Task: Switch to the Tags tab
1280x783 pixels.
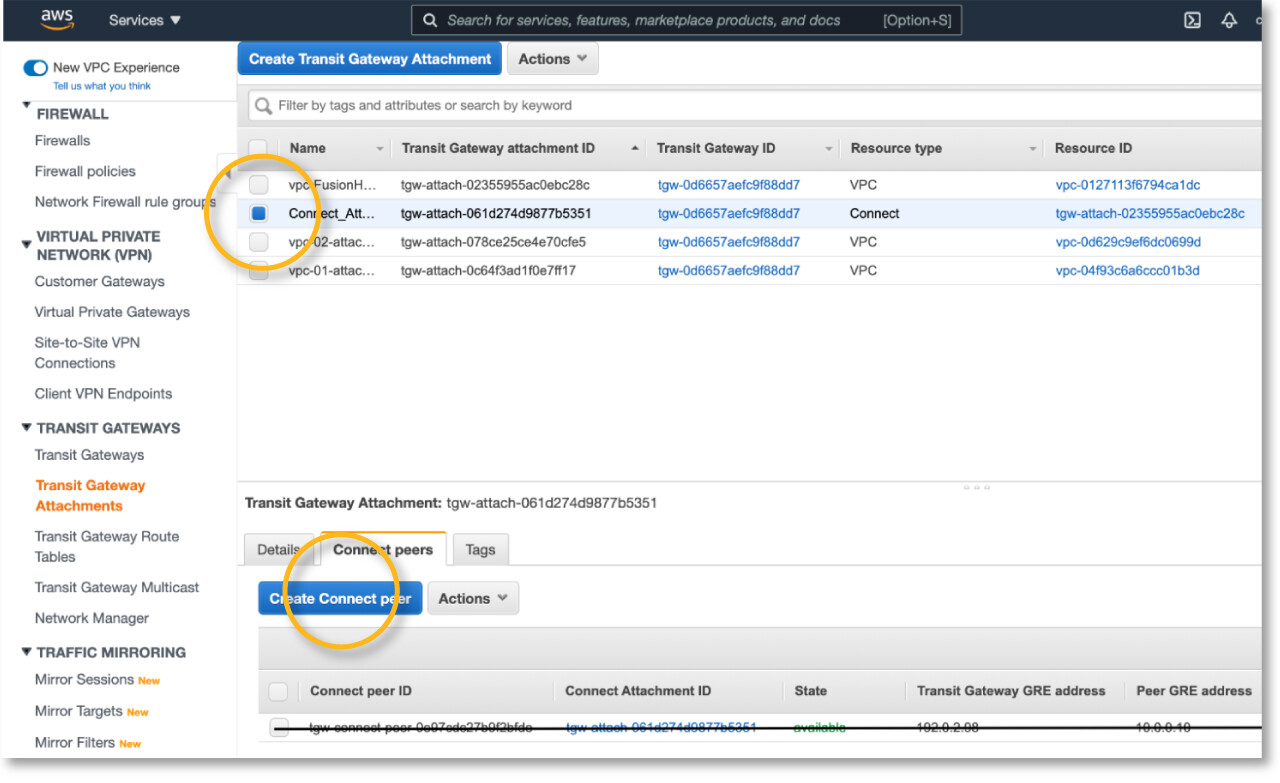Action: pos(480,549)
